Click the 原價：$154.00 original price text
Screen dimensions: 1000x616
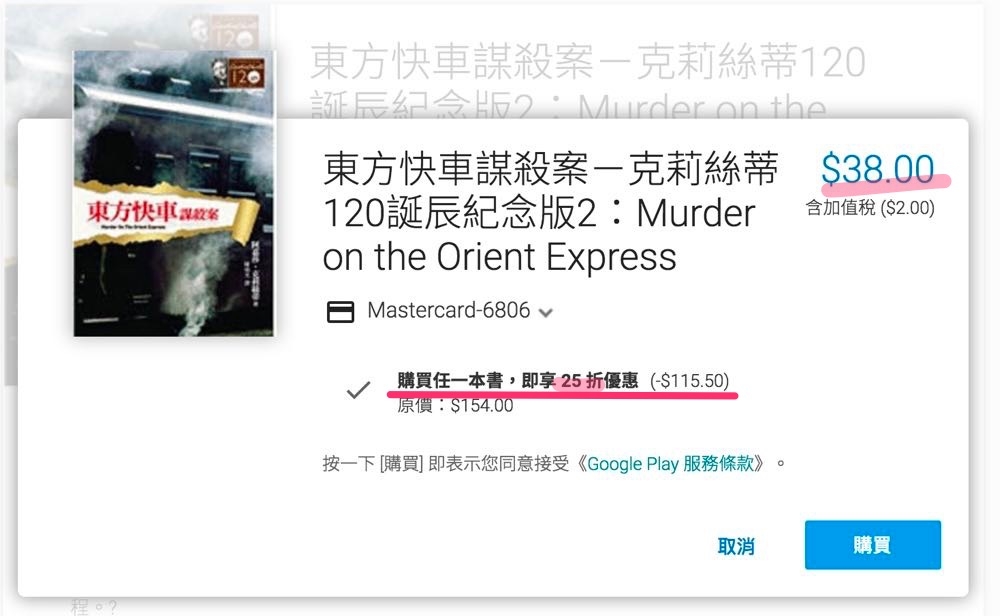pos(455,406)
